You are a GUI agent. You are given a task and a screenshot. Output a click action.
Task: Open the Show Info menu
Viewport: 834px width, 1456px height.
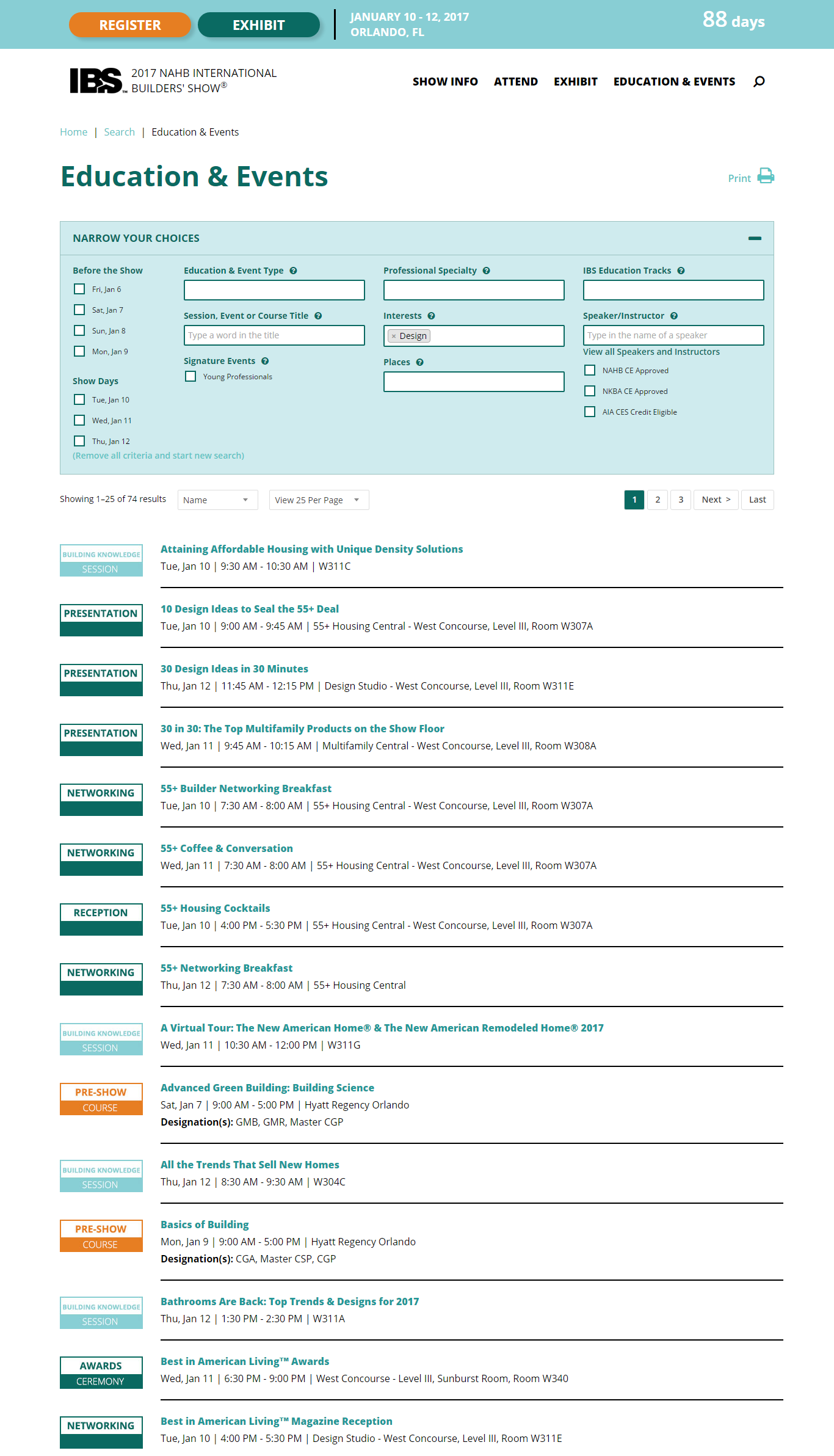(445, 81)
